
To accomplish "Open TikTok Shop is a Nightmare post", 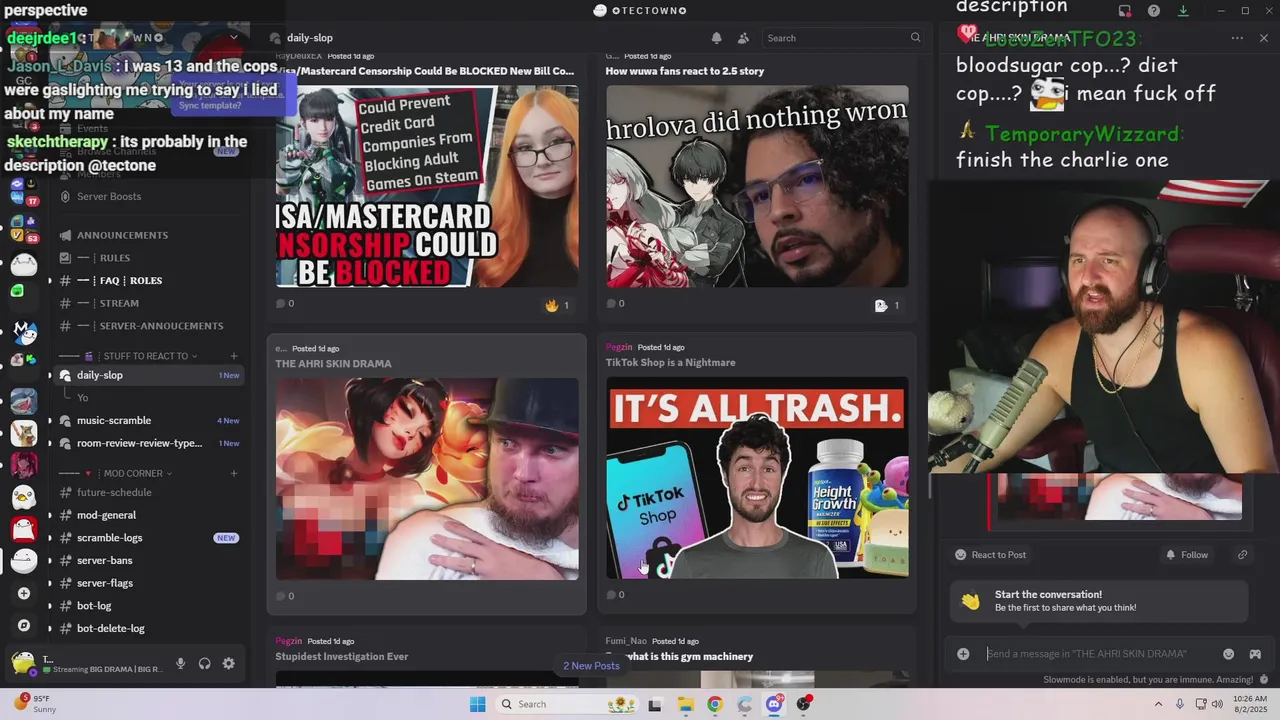I will pyautogui.click(x=670, y=363).
